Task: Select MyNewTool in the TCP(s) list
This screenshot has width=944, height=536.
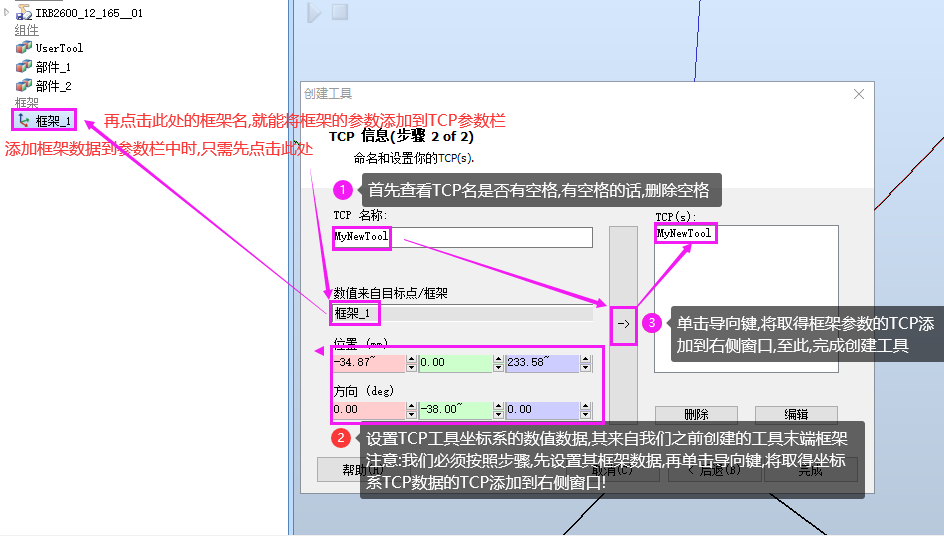Action: coord(684,233)
